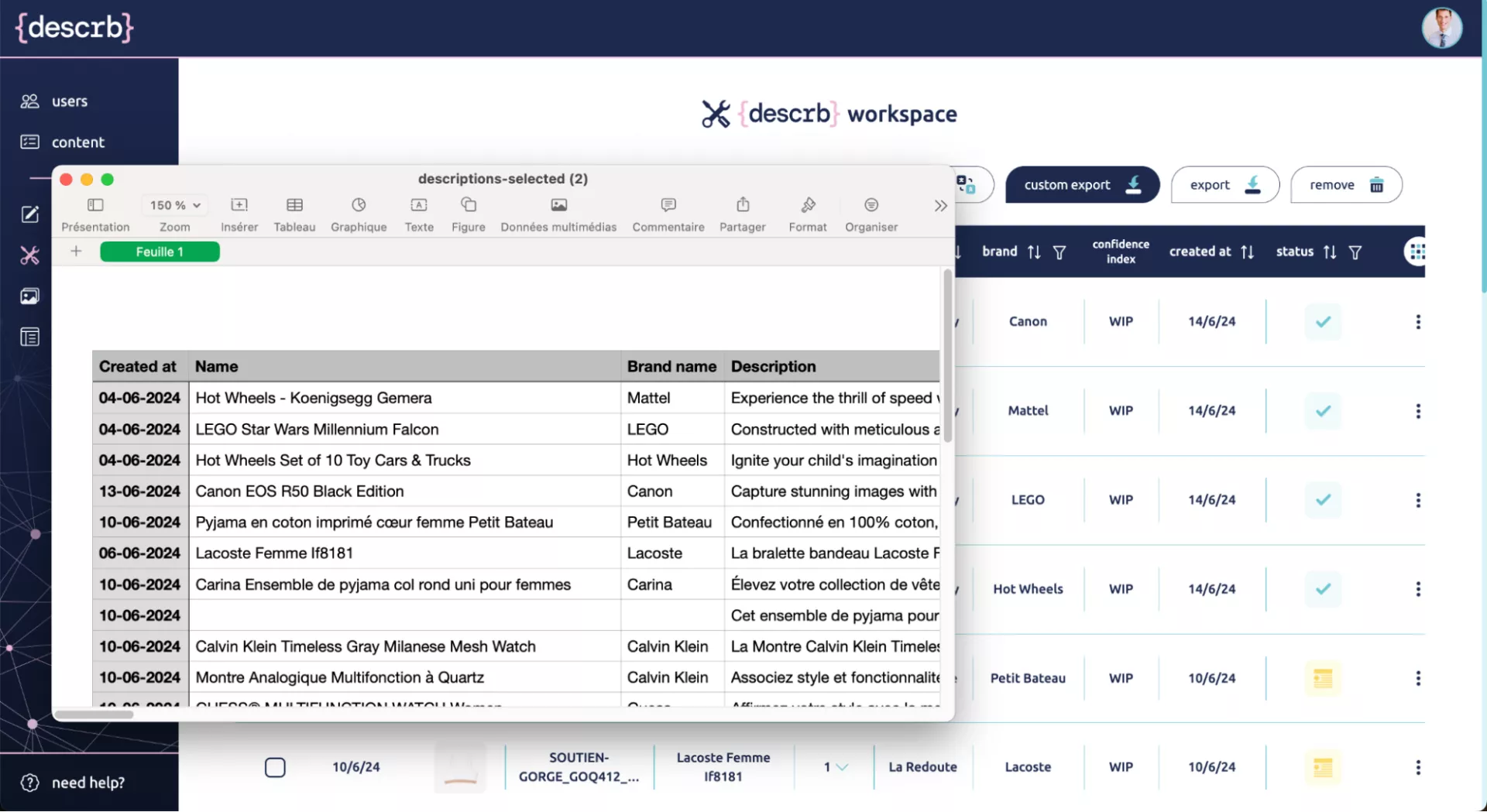This screenshot has width=1487, height=812.
Task: Click the custom export button
Action: coord(1081,185)
